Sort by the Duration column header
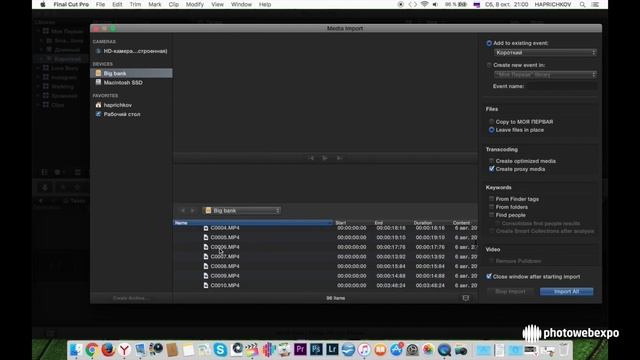The image size is (640, 360). [432, 223]
